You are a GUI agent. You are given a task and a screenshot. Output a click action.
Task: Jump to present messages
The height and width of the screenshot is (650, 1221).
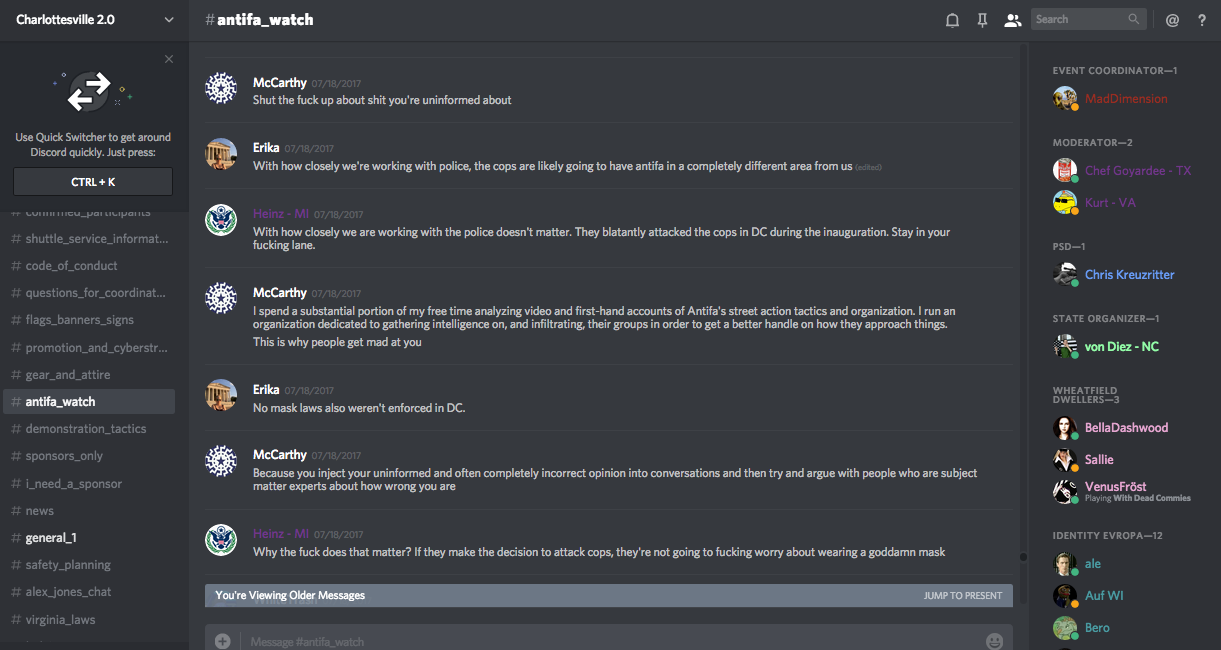pos(962,596)
